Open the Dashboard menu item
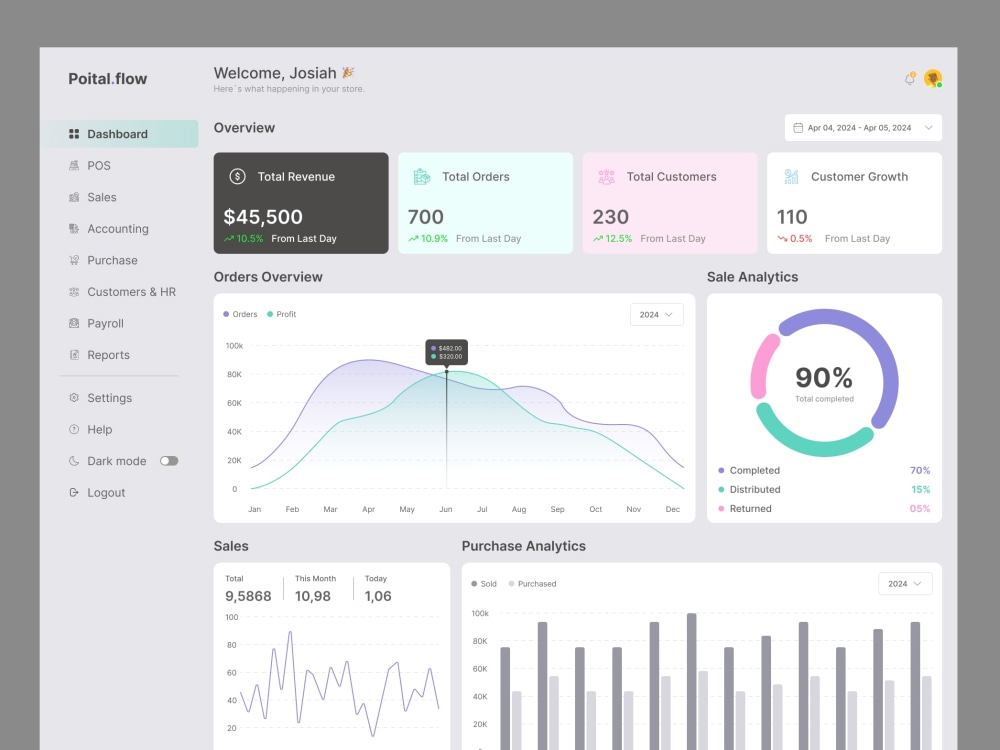This screenshot has height=750, width=1000. click(x=120, y=134)
